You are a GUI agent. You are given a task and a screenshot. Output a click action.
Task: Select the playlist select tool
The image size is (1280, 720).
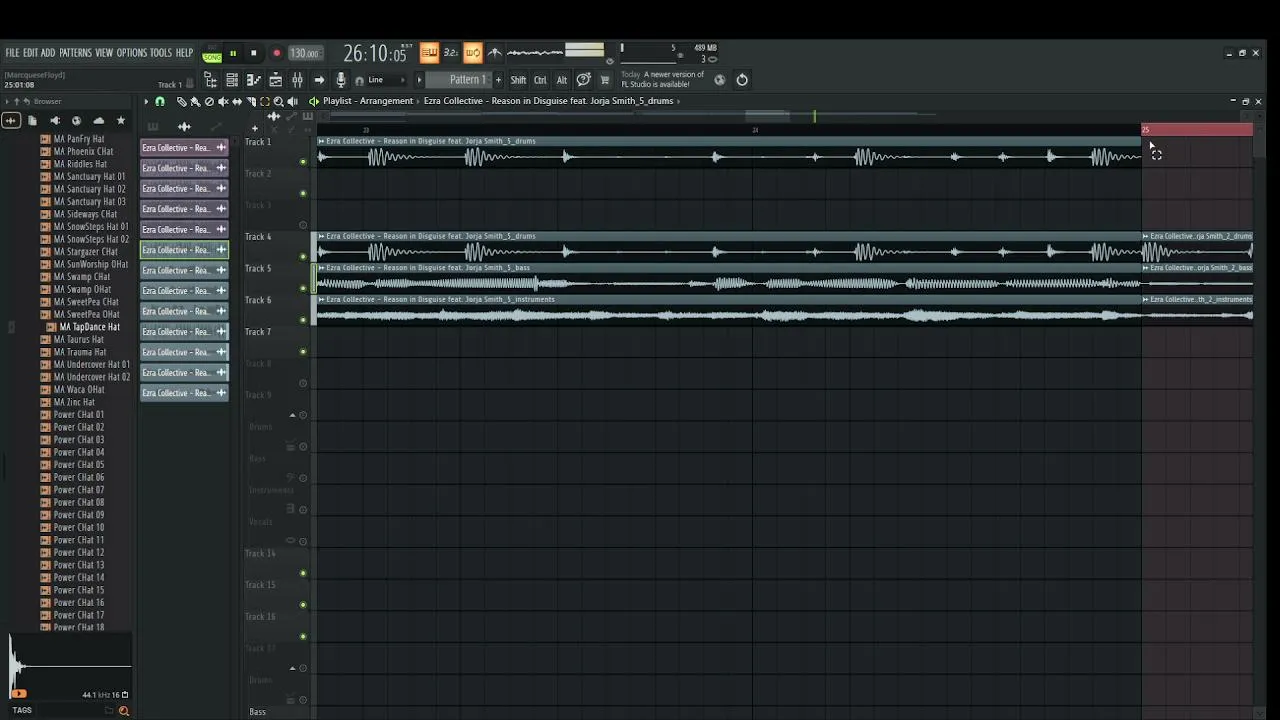point(265,102)
